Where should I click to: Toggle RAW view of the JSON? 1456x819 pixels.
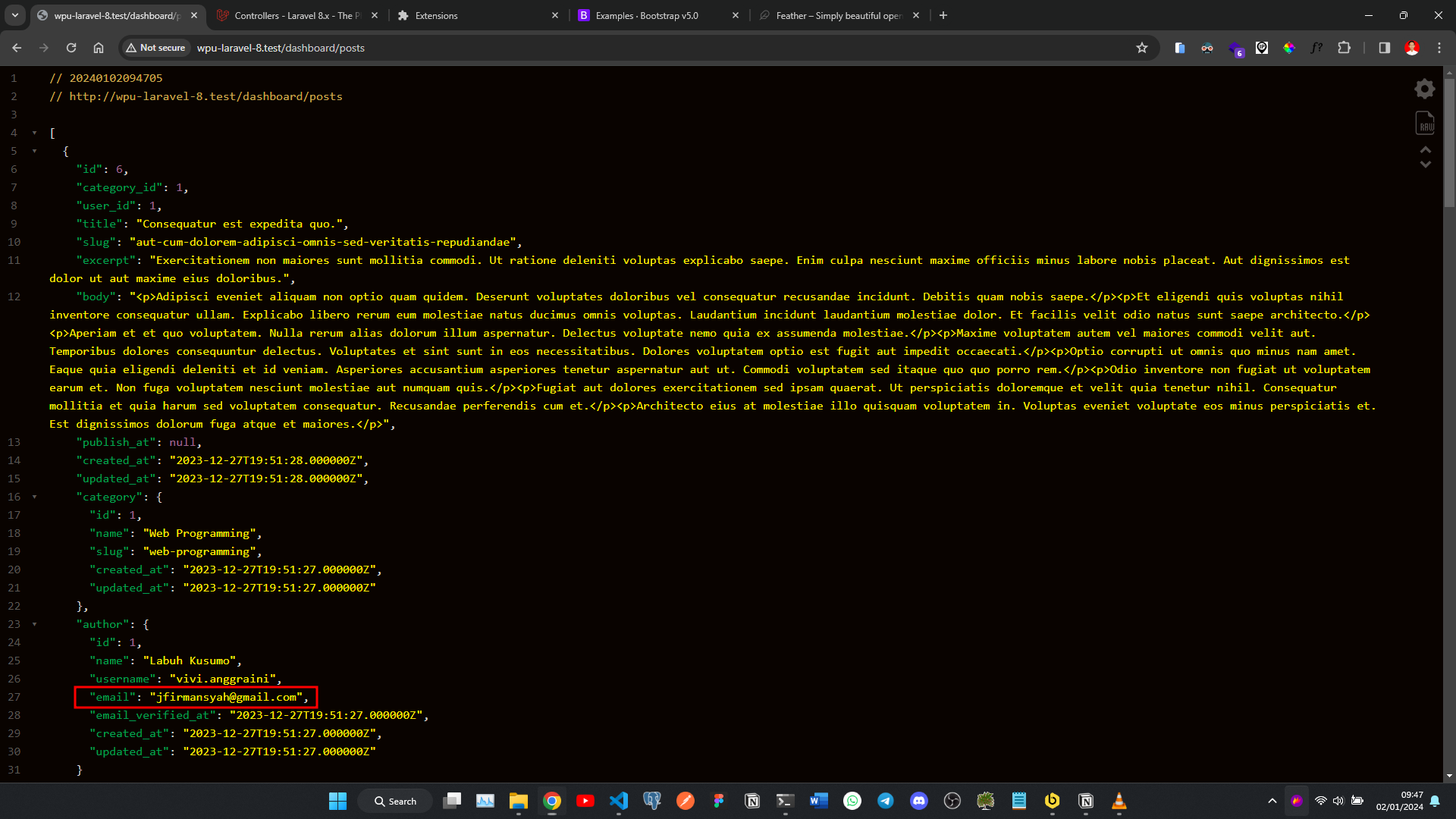pyautogui.click(x=1424, y=123)
